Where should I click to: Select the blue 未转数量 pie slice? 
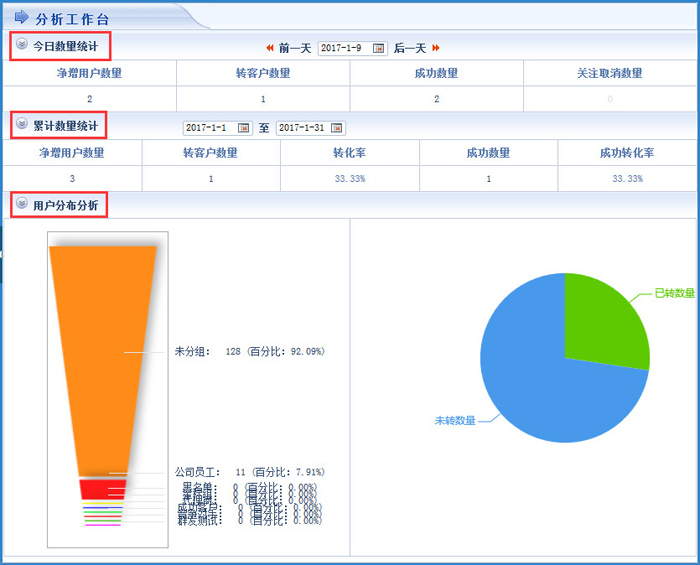(x=540, y=390)
